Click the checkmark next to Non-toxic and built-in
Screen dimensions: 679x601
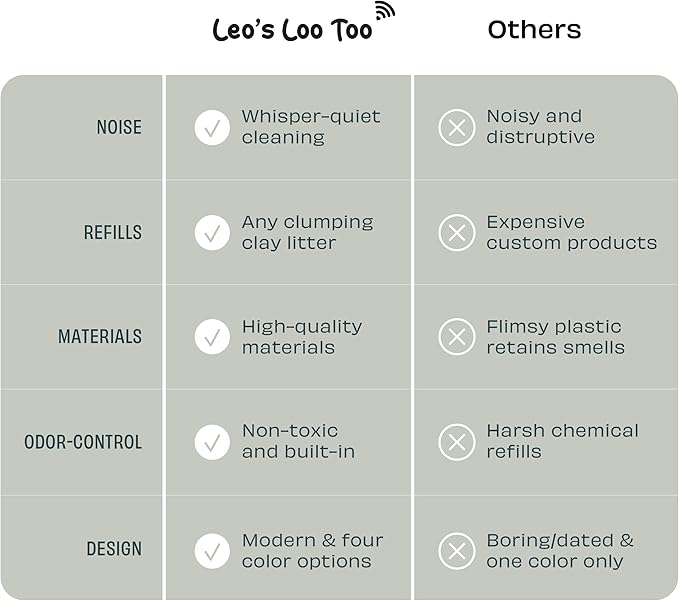(212, 442)
